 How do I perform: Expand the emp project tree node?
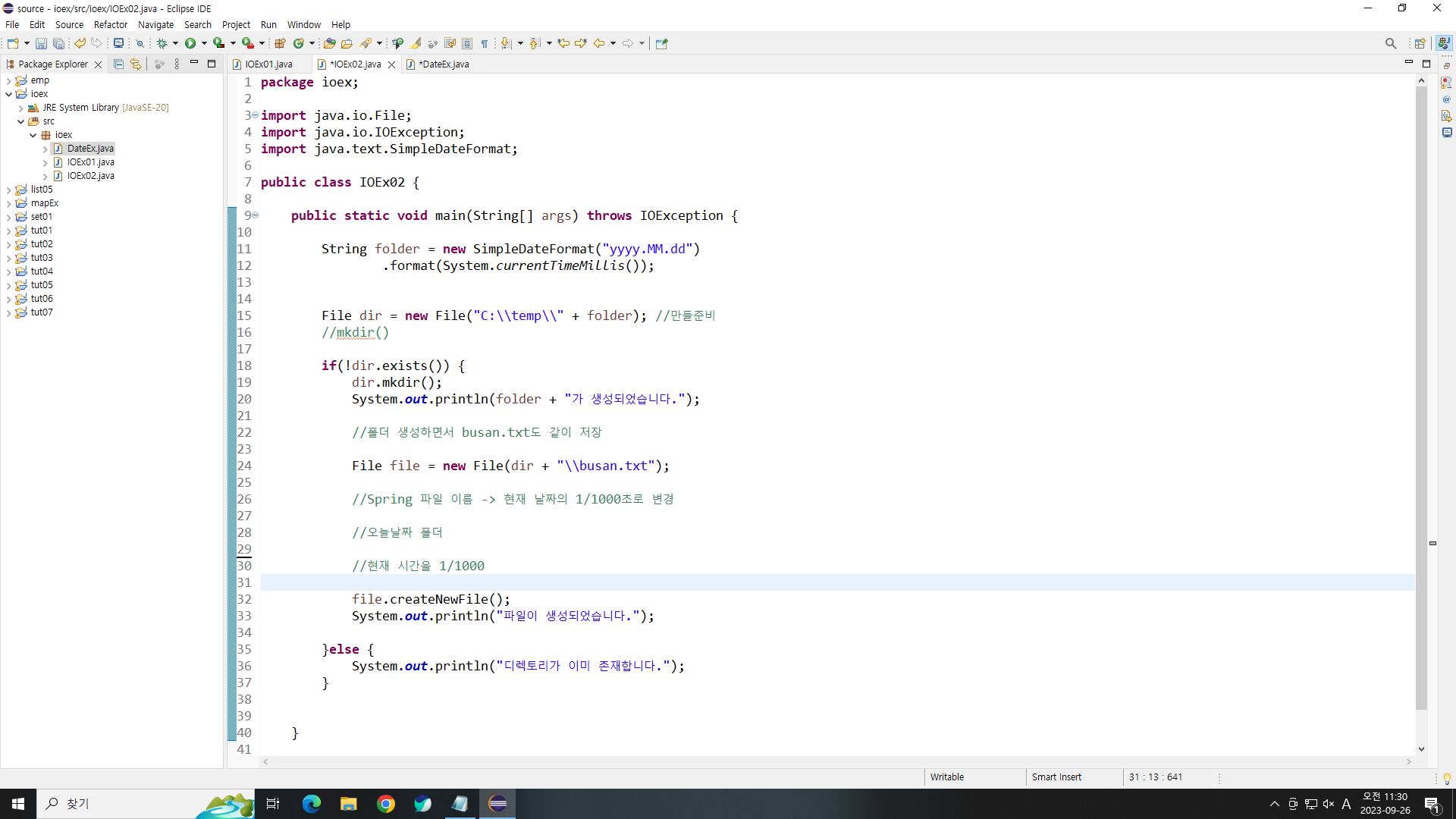(x=8, y=80)
